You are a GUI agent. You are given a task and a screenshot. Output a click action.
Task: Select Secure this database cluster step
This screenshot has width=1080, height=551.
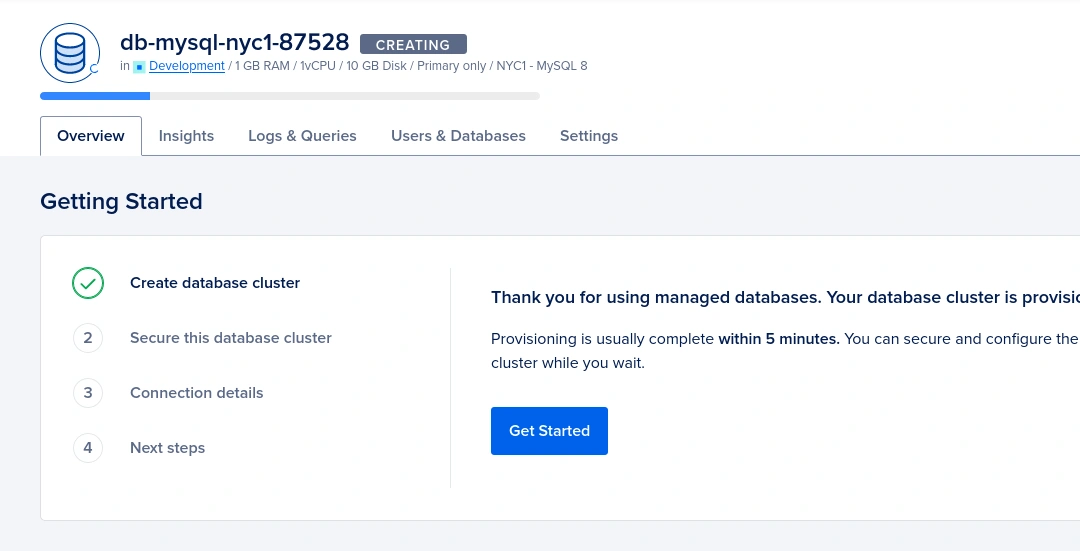tap(231, 338)
